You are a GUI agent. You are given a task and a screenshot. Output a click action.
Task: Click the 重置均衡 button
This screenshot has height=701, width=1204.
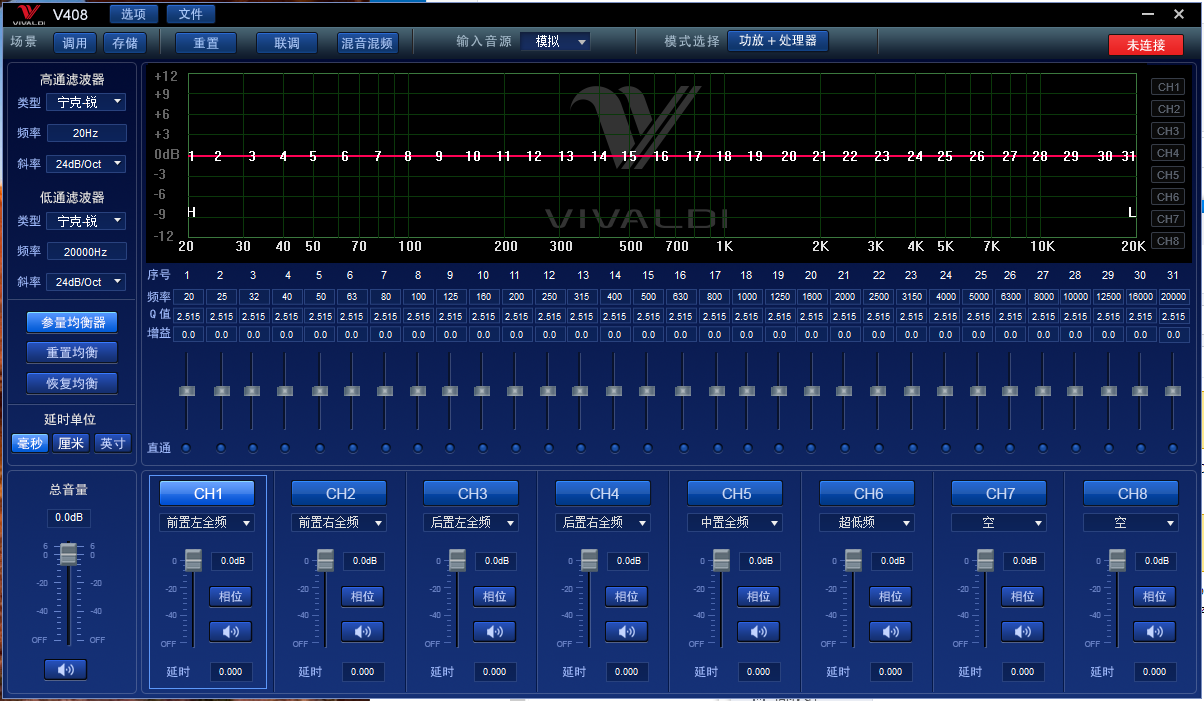point(72,352)
